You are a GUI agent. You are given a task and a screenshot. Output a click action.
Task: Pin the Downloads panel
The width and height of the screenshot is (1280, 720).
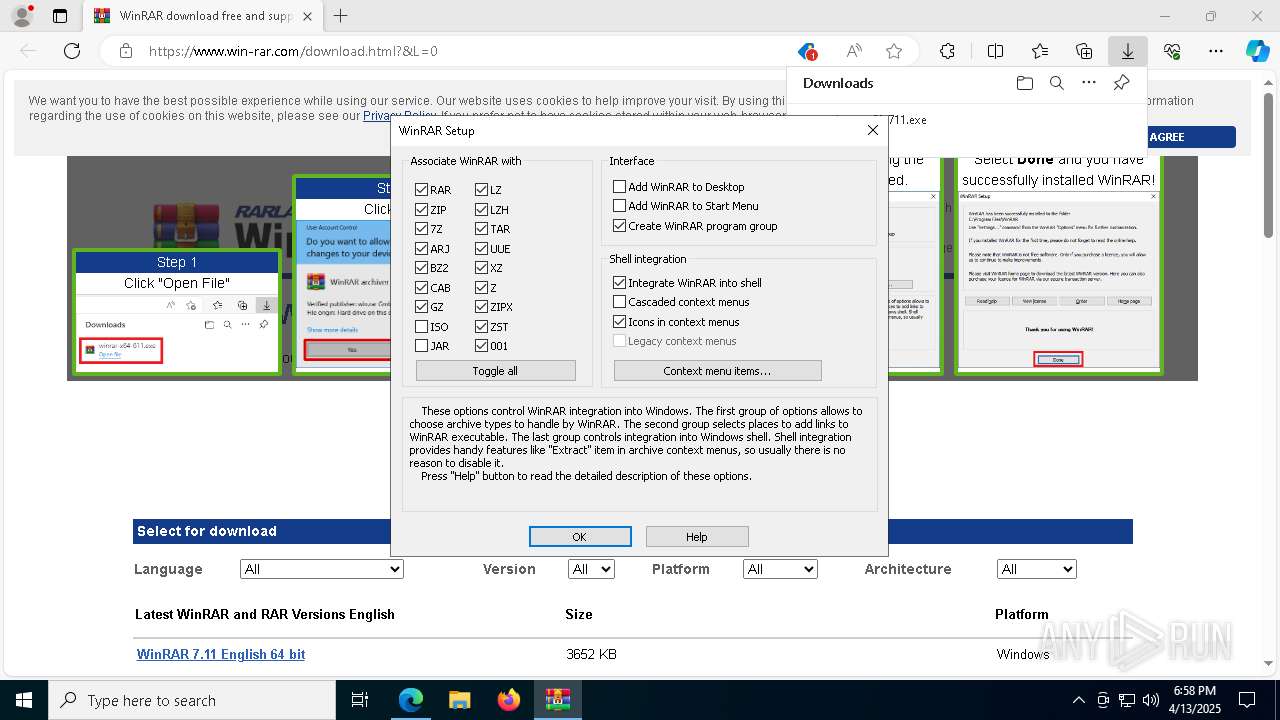(1121, 83)
